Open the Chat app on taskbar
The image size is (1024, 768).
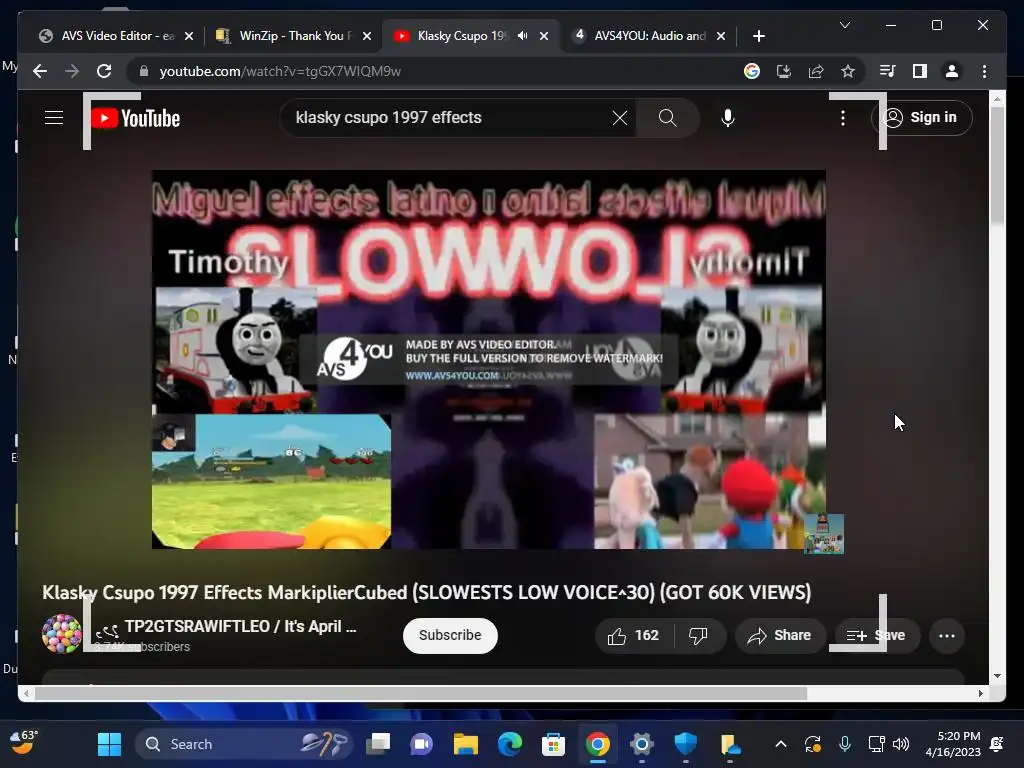[x=421, y=744]
